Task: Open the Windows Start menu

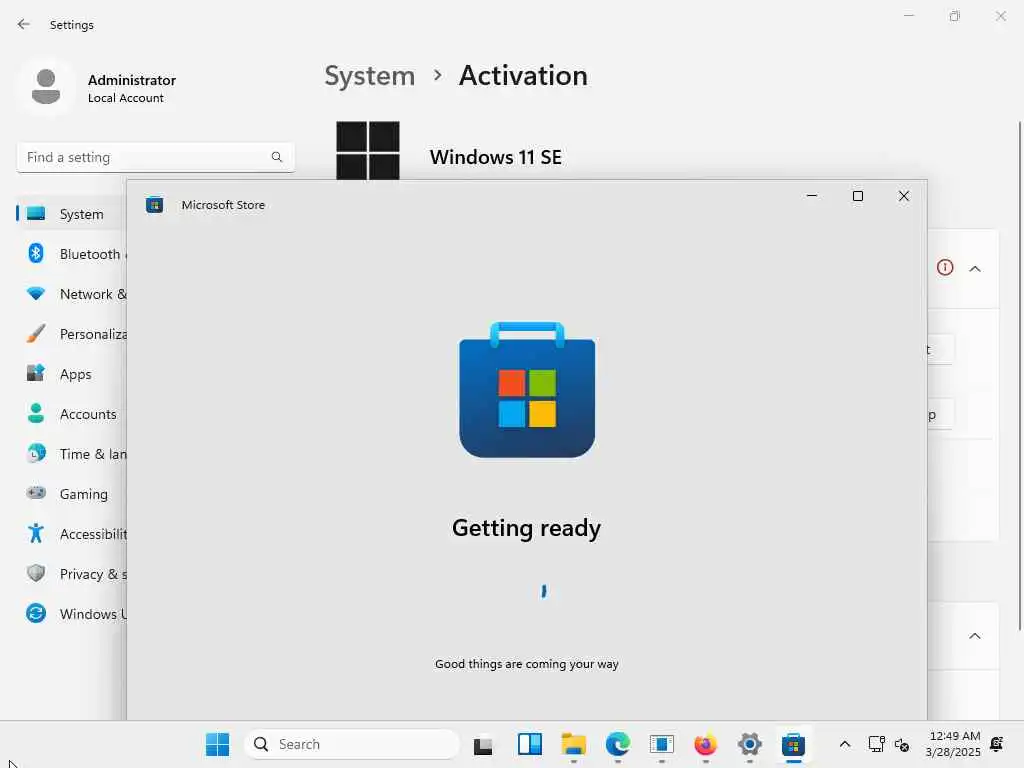Action: click(217, 744)
